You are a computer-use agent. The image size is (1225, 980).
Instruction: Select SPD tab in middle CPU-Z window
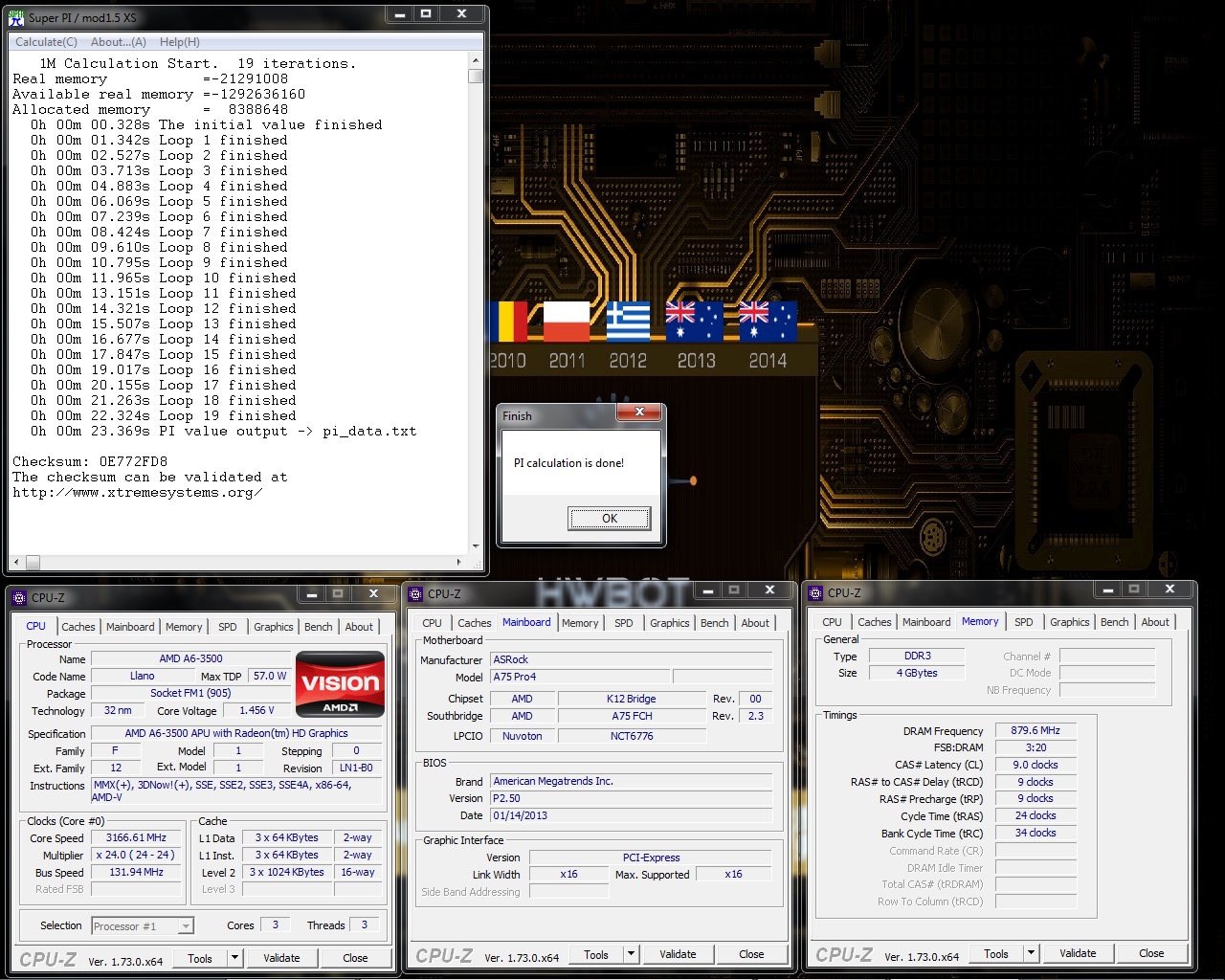pos(624,623)
